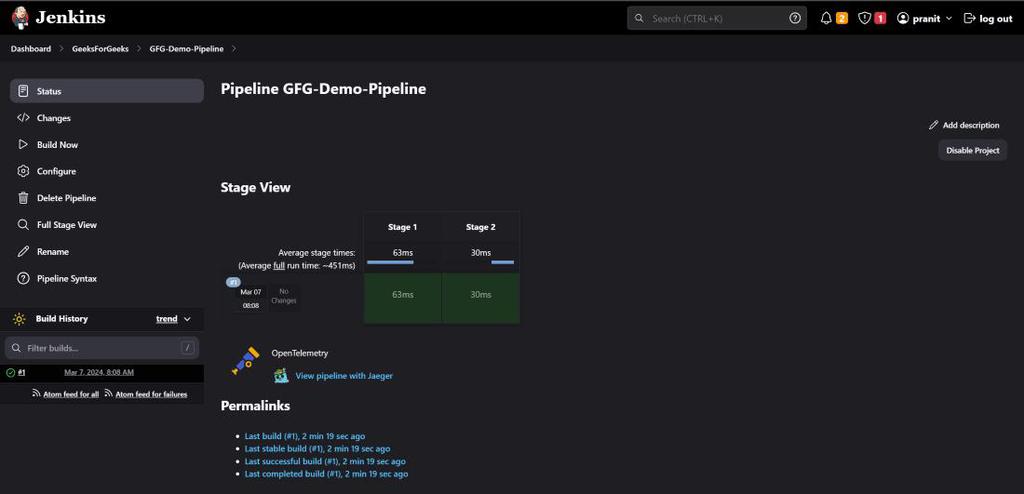This screenshot has width=1024, height=494.
Task: Open Last build (#1) permalink
Action: point(305,436)
